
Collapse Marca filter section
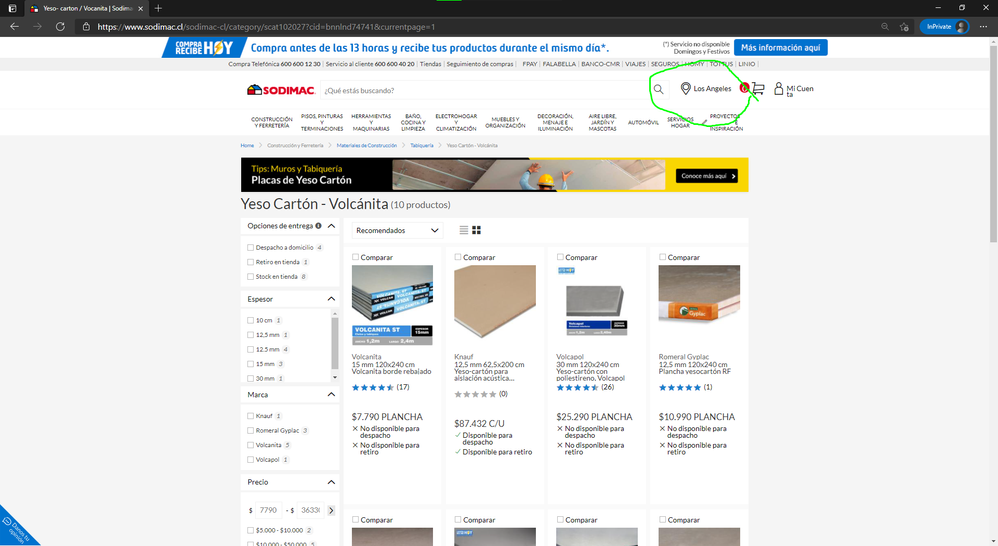[331, 395]
